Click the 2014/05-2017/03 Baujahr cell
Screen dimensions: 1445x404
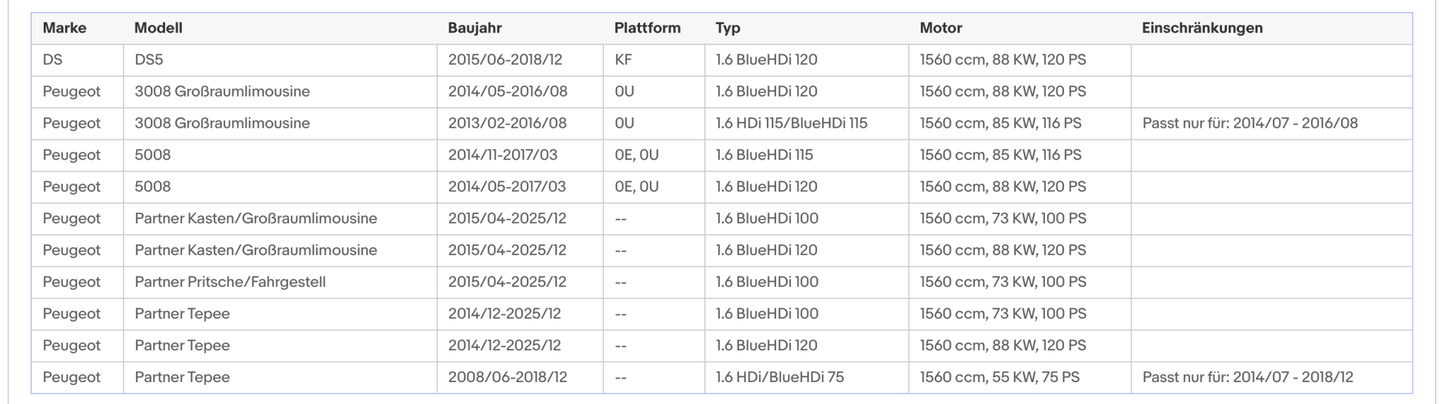(507, 187)
